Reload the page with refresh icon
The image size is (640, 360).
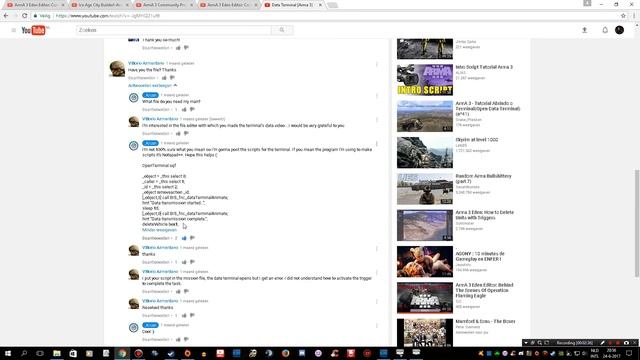click(24, 16)
